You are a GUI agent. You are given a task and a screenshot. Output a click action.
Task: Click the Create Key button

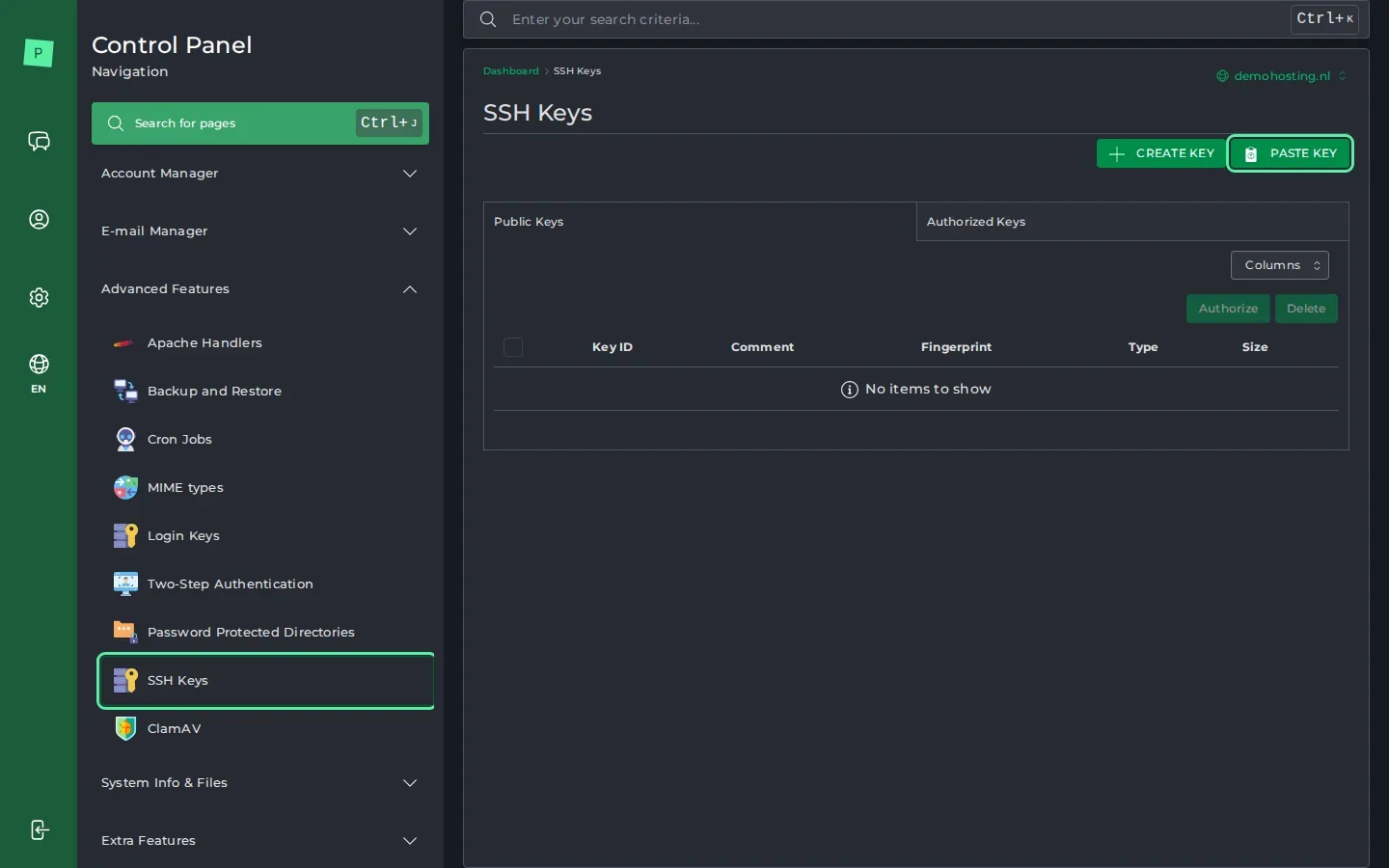point(1161,153)
